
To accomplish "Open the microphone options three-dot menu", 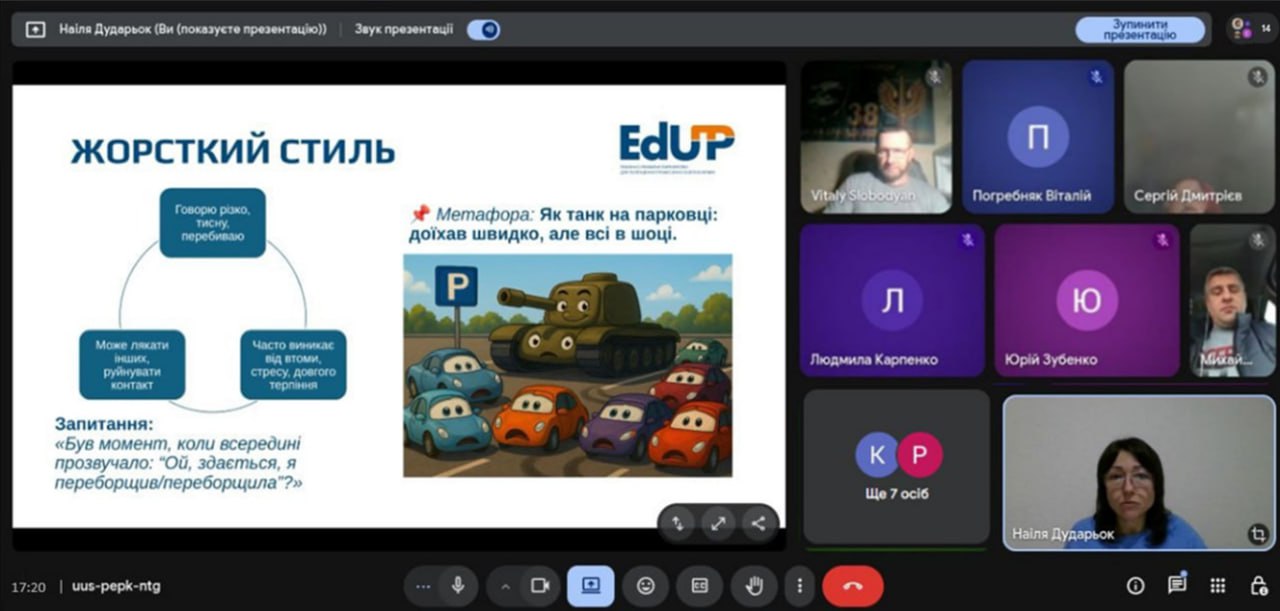I will [423, 586].
